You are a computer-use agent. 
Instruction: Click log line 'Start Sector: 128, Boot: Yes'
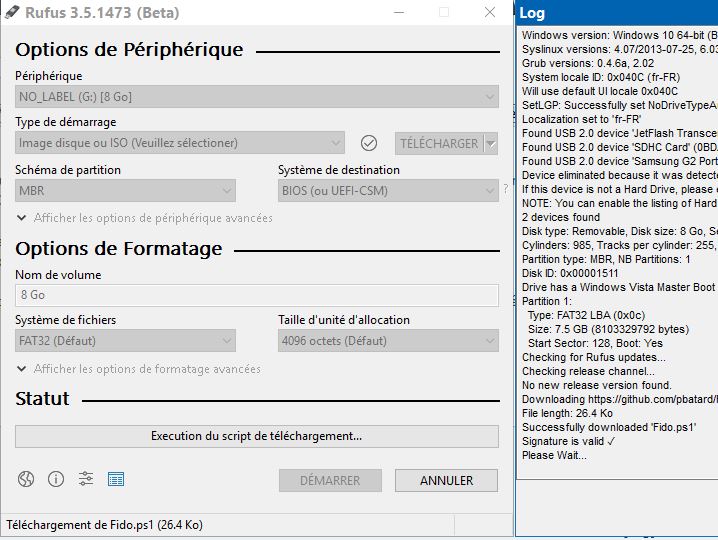coord(595,343)
